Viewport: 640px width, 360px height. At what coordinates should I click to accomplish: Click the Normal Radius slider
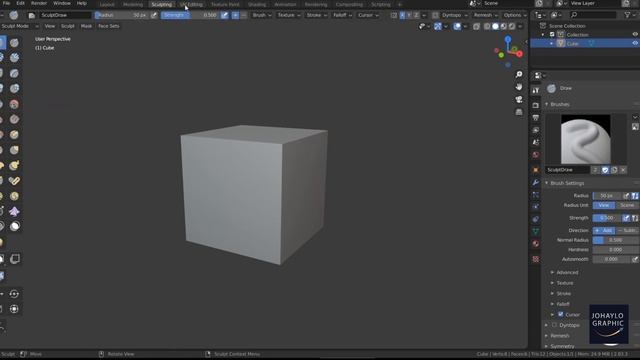coord(616,240)
